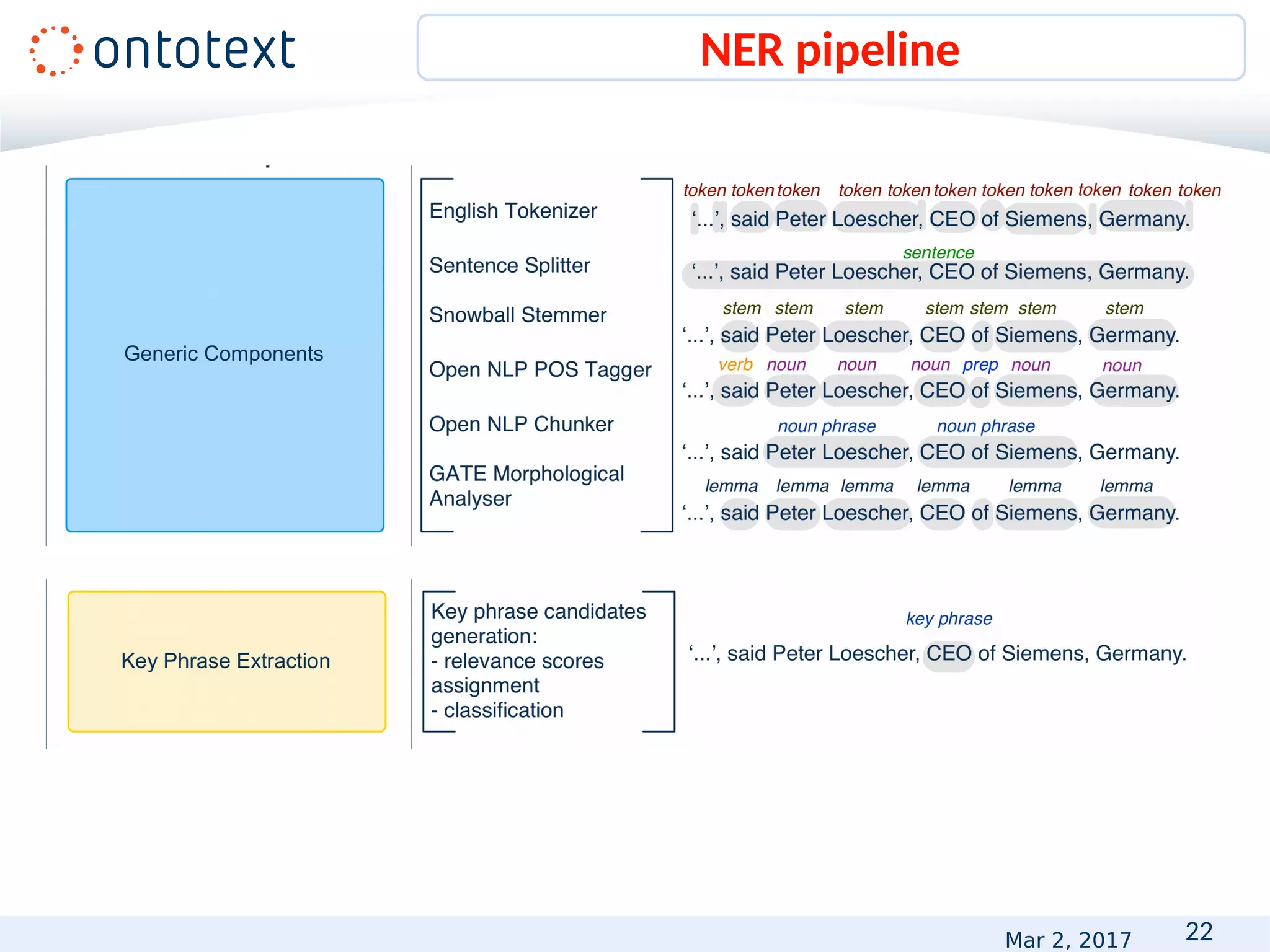Click the blue prep tag
Viewport: 1270px width, 952px height.
980,365
